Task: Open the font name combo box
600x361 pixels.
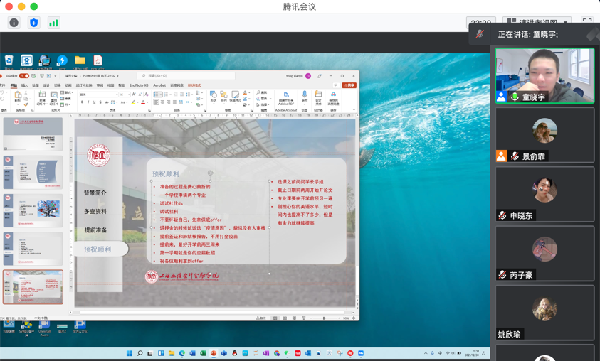Action: pyautogui.click(x=99, y=94)
